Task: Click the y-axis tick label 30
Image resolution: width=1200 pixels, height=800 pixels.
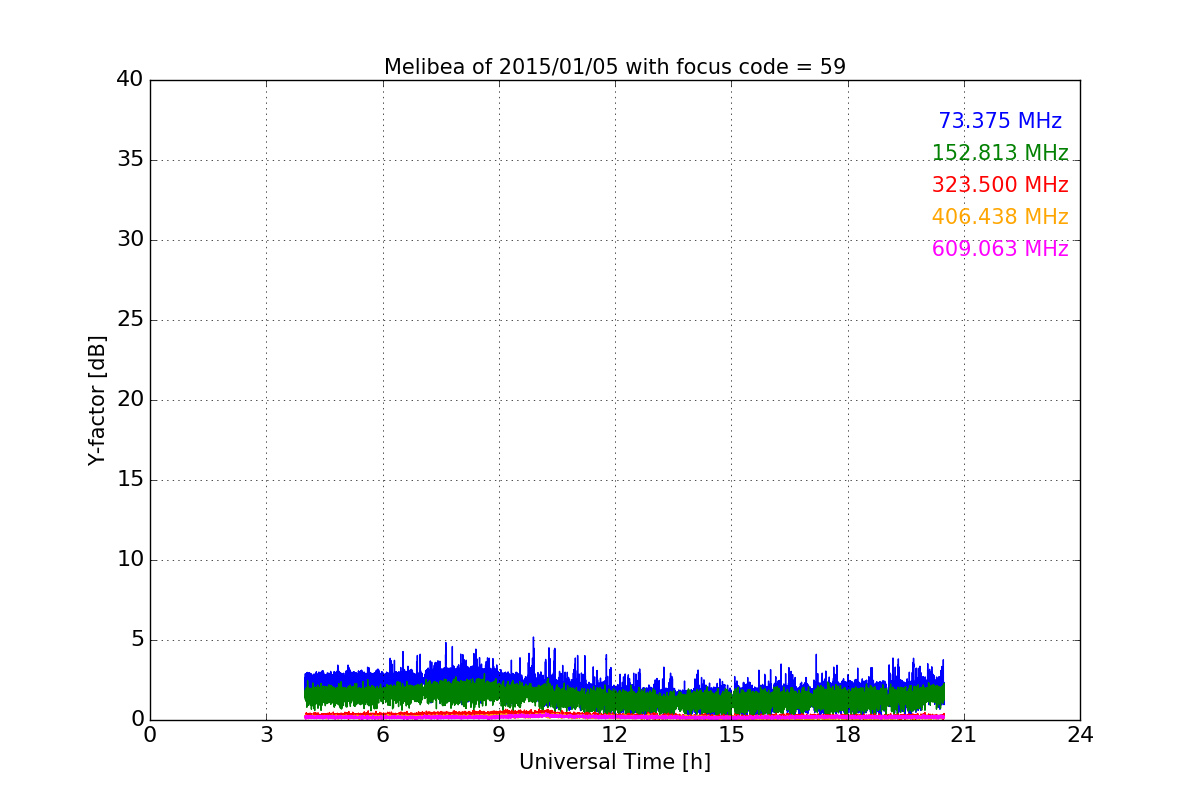Action: (130, 239)
